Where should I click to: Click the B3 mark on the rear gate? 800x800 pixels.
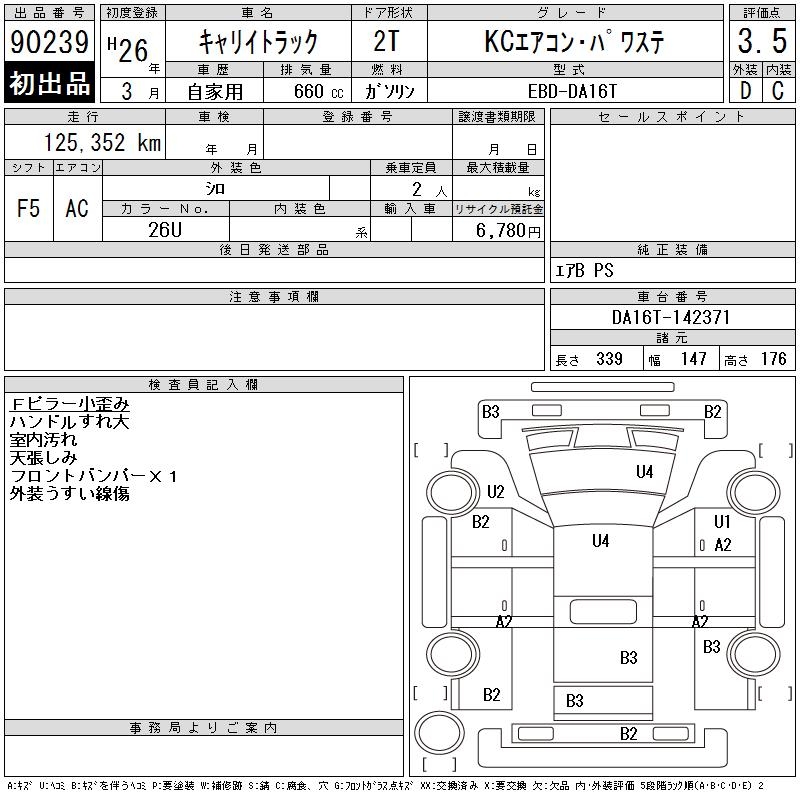[574, 701]
